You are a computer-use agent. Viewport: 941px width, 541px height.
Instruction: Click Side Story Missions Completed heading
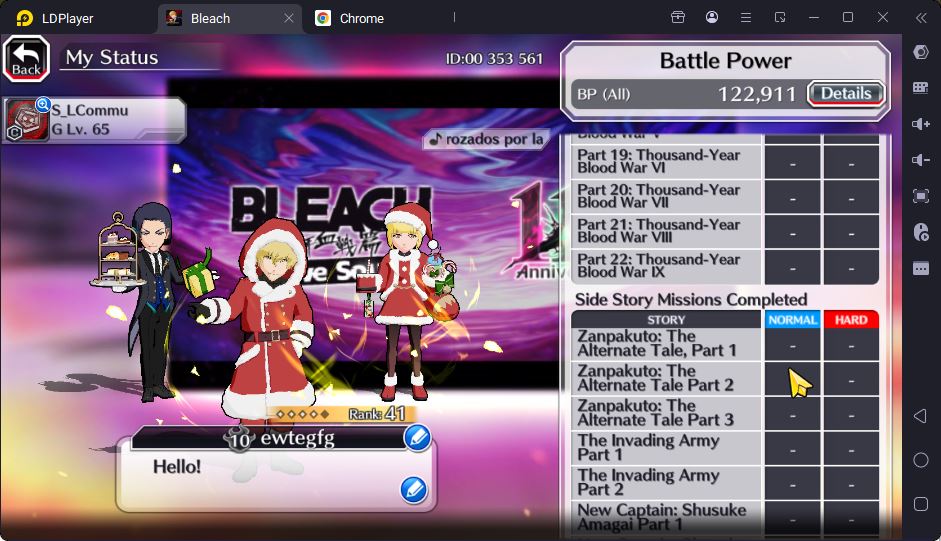[x=691, y=299]
